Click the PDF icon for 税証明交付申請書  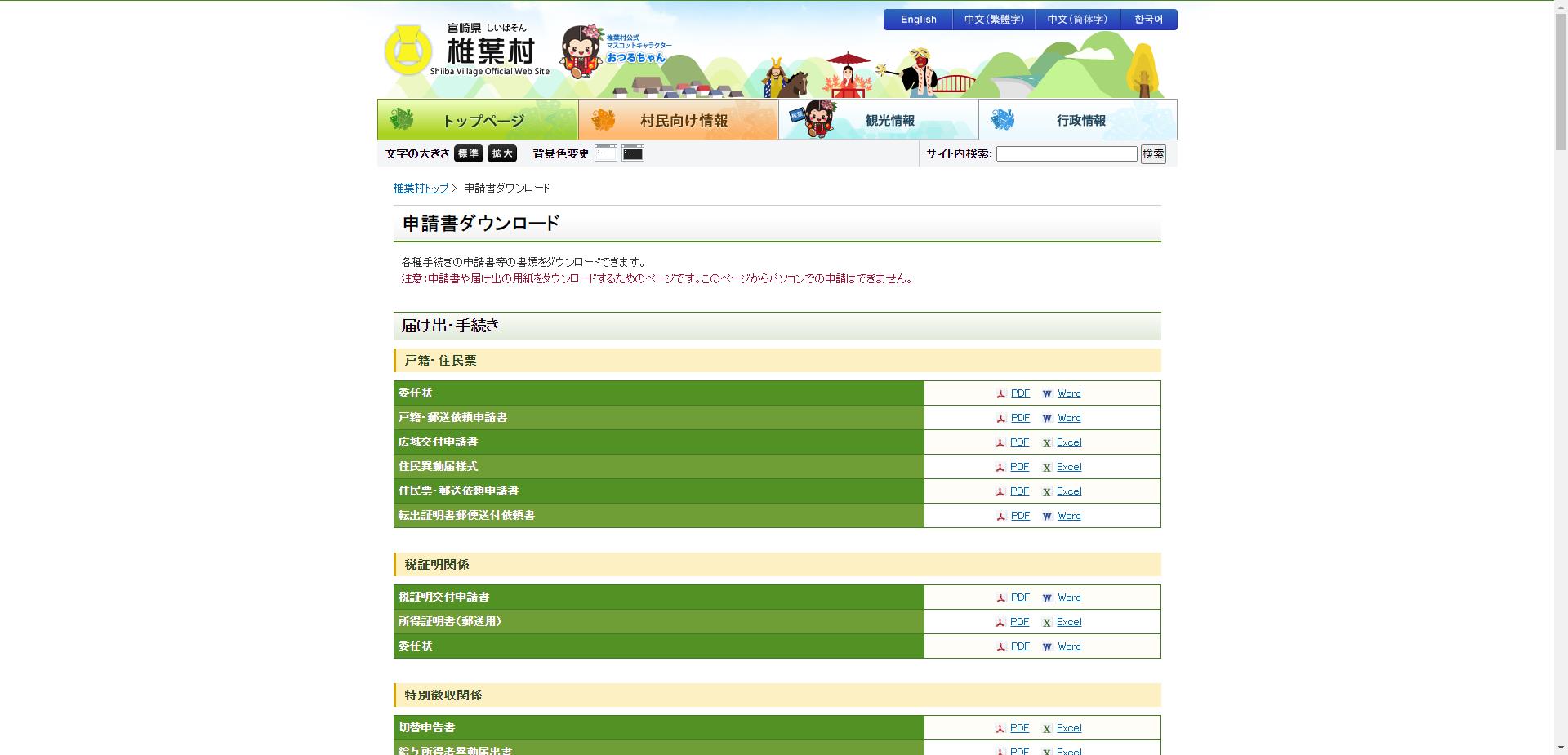[1000, 597]
